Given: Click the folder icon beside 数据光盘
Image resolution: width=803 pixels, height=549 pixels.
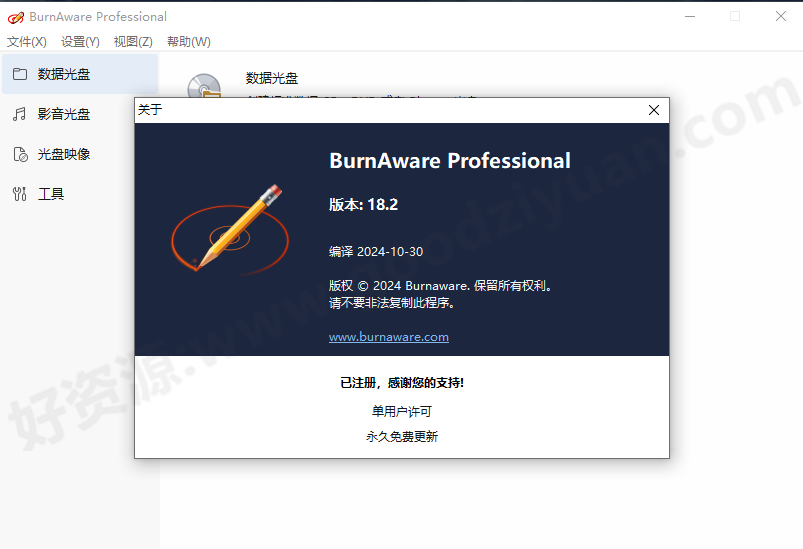Looking at the screenshot, I should point(20,74).
